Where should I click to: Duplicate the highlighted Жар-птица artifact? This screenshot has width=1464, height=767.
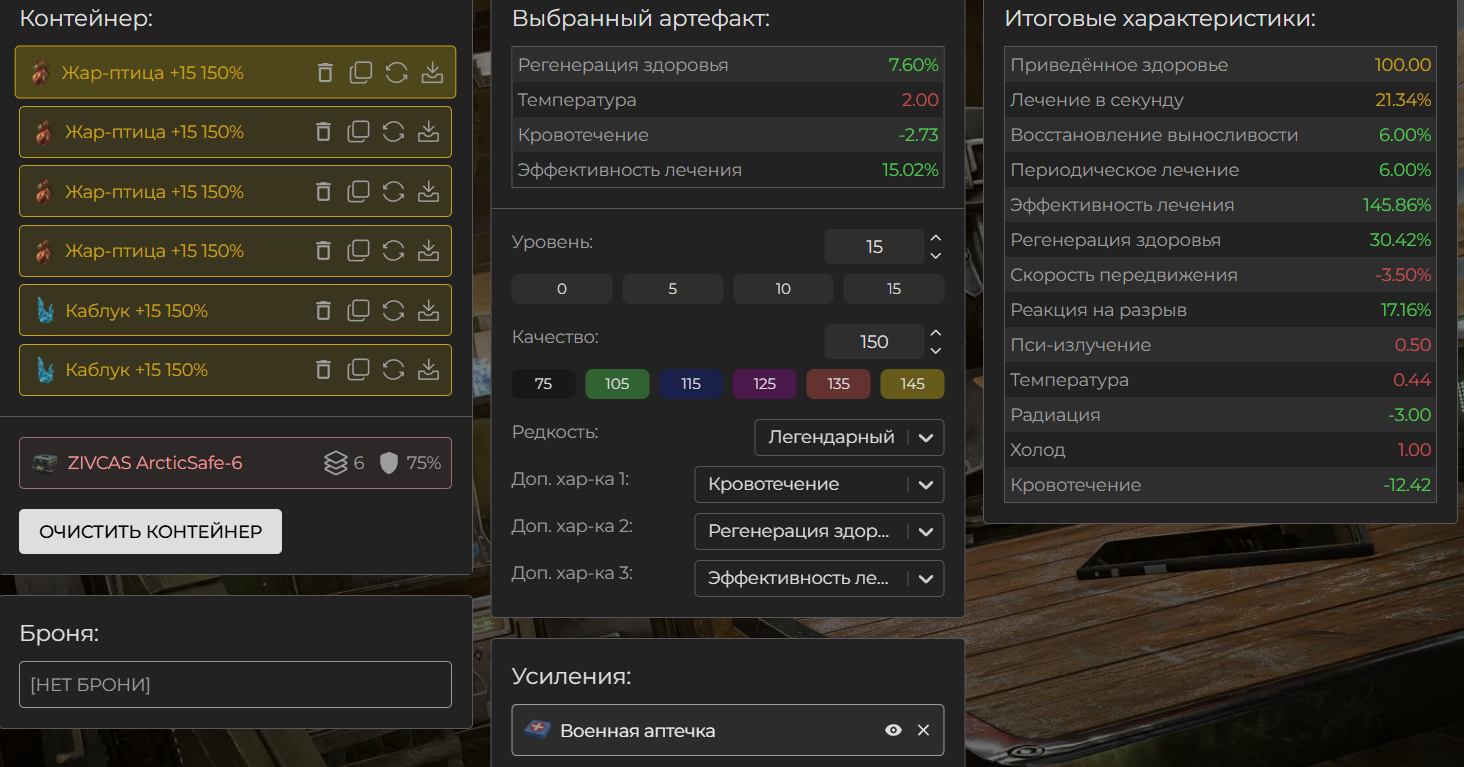coord(360,72)
